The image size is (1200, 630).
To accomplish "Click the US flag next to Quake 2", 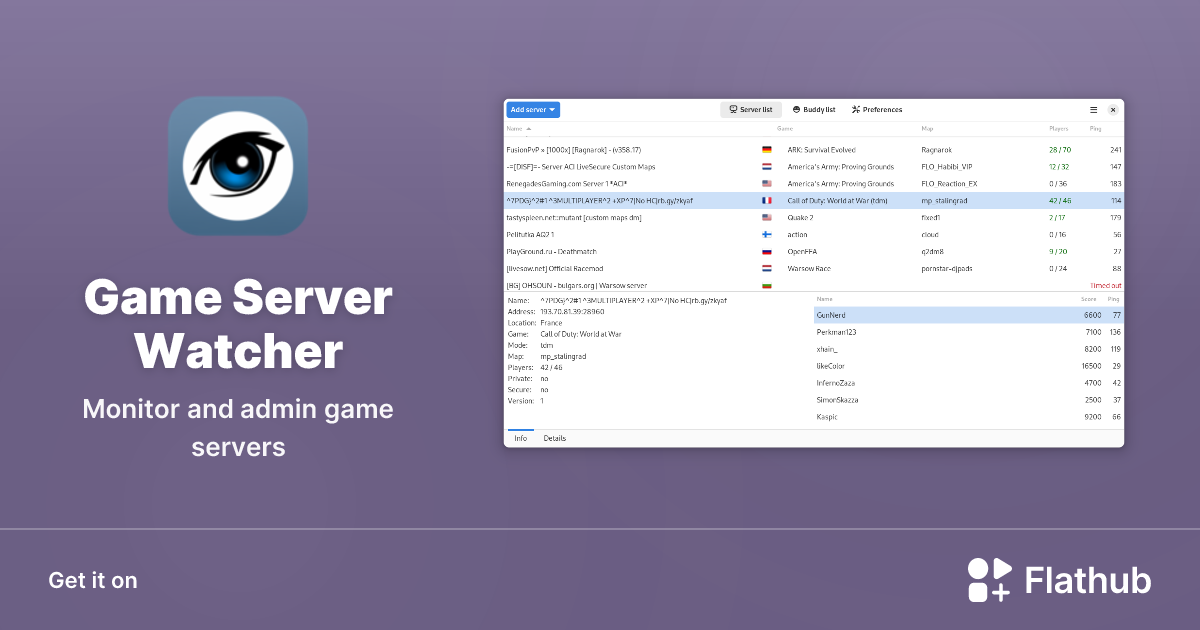I will tap(766, 217).
